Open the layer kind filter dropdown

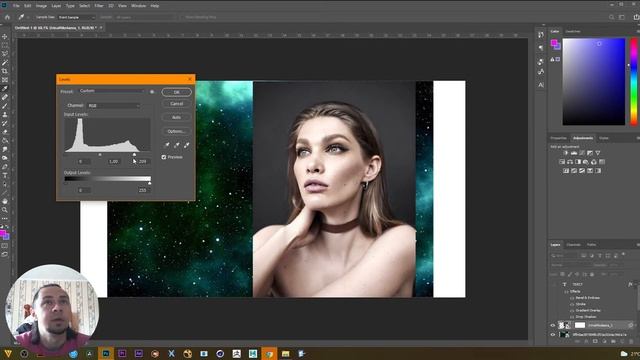(564, 256)
